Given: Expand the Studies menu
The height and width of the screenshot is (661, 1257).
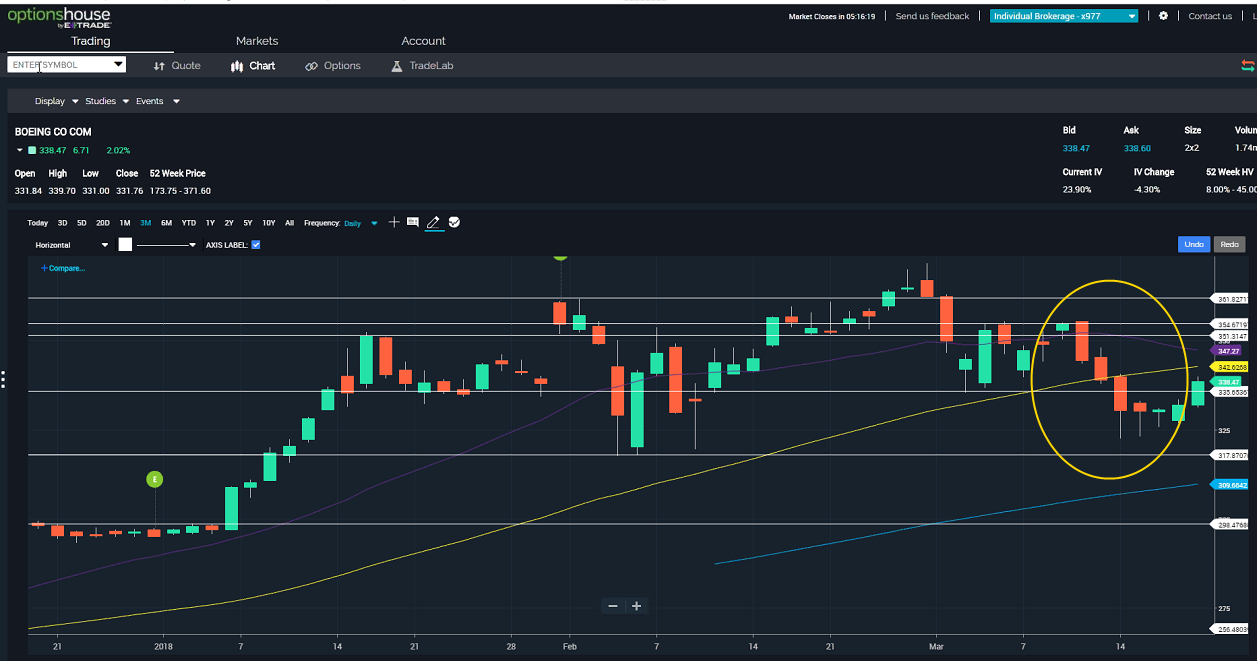Looking at the screenshot, I should tap(106, 101).
